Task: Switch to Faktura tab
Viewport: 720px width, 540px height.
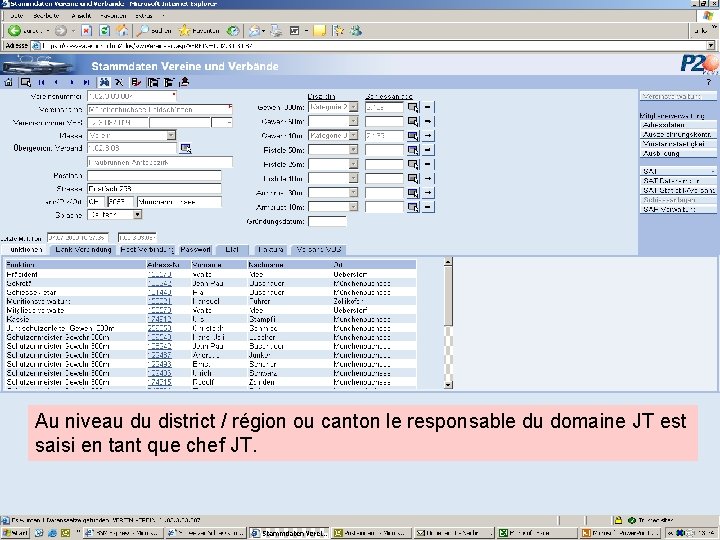Action: pos(270,250)
